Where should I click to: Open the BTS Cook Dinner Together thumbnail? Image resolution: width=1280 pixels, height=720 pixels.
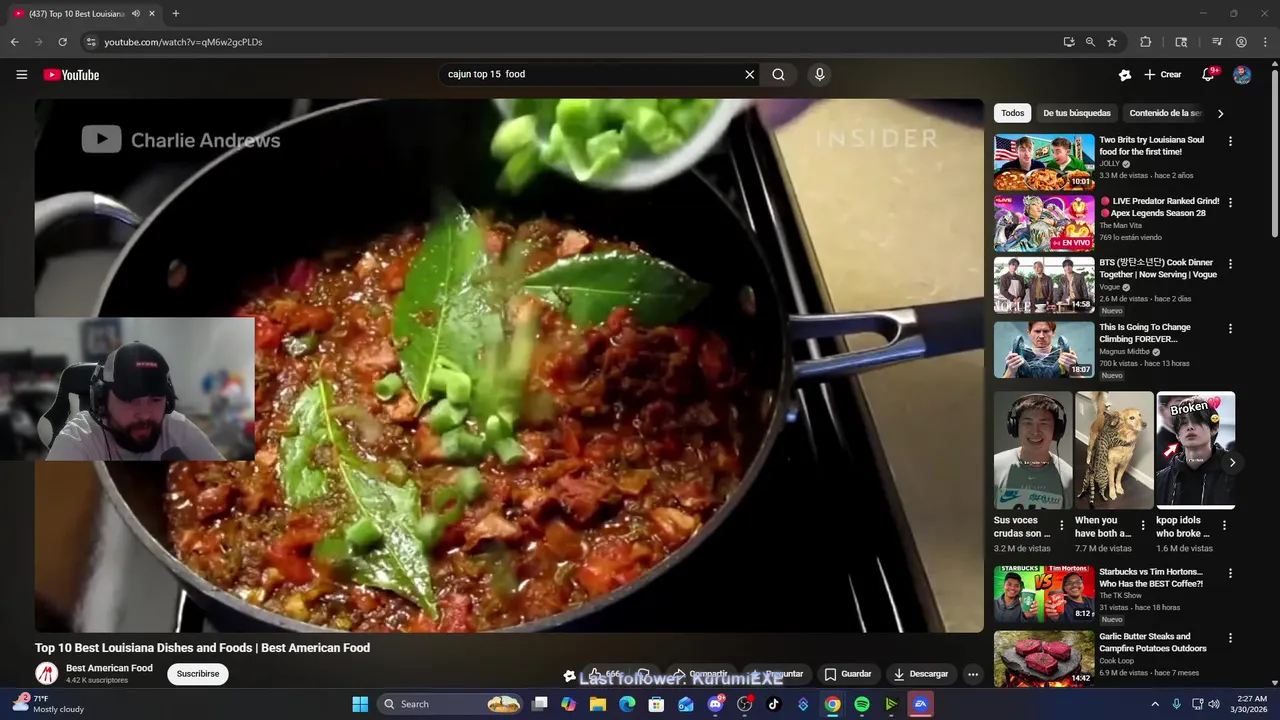[x=1044, y=285]
